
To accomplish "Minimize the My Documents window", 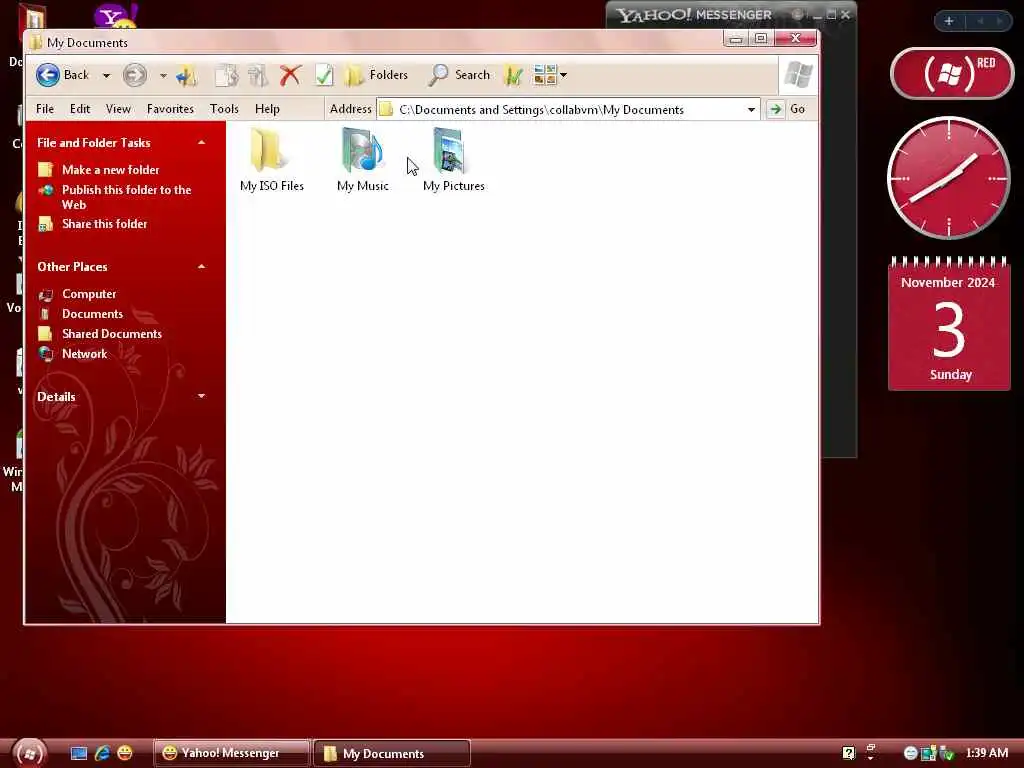I will pos(736,39).
